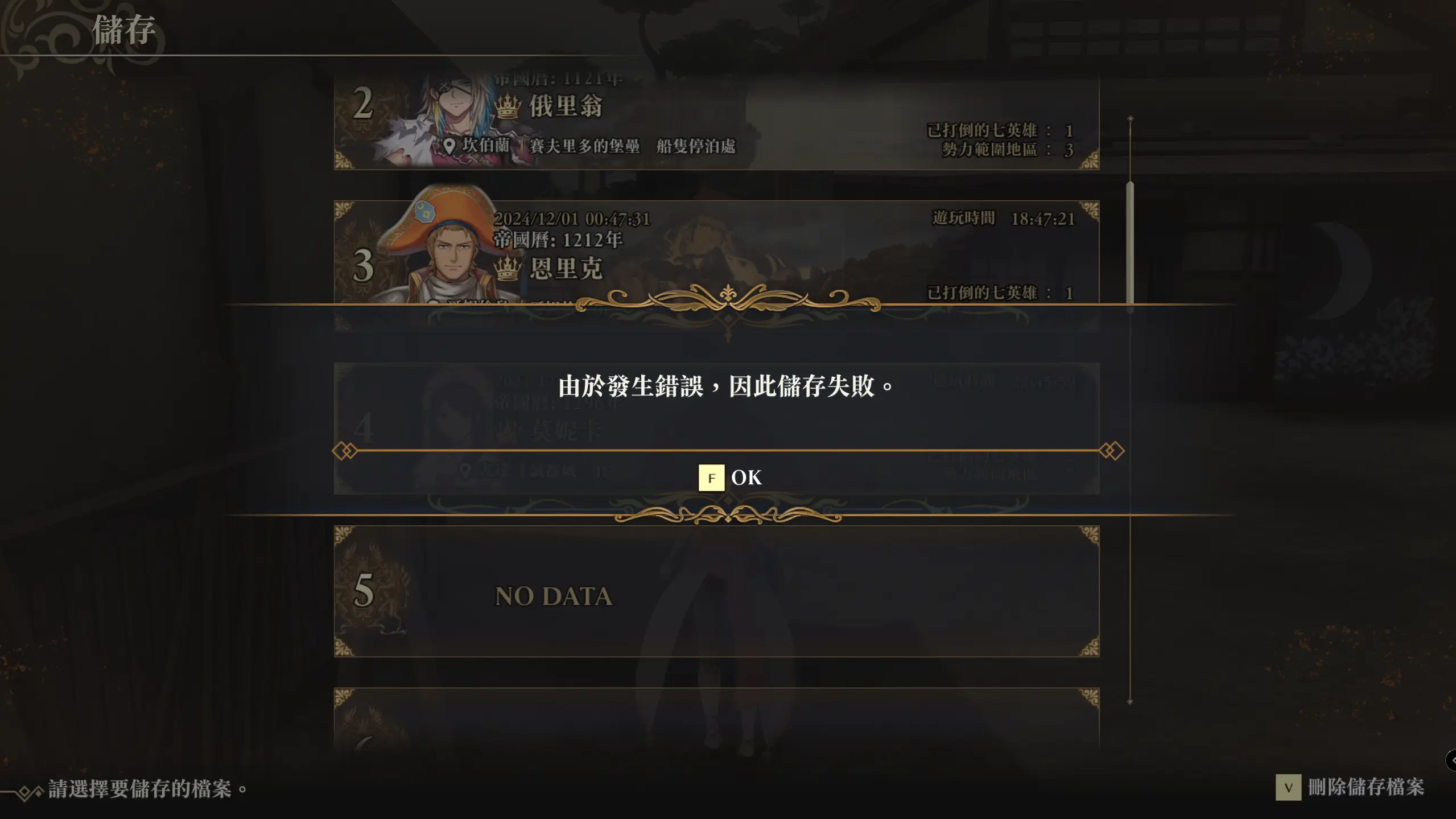
Task: Select empty save slot 5 NO DATA
Action: (716, 591)
